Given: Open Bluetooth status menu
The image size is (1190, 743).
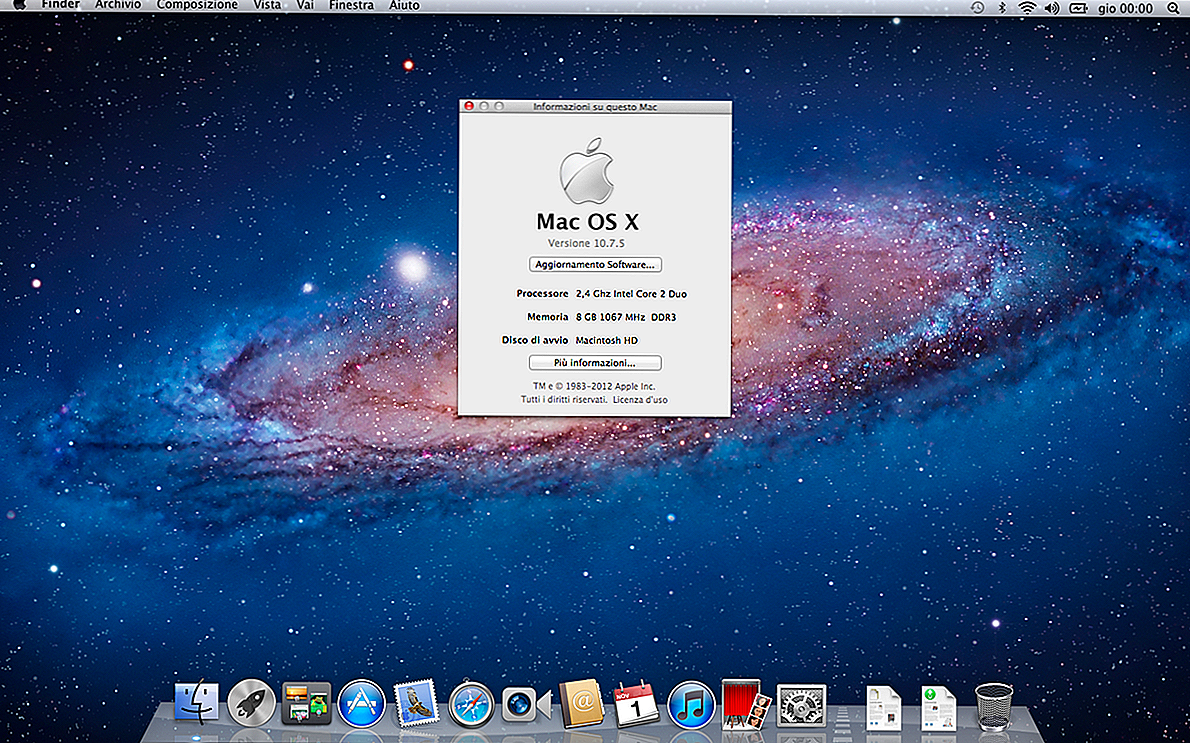Looking at the screenshot, I should pyautogui.click(x=1002, y=8).
